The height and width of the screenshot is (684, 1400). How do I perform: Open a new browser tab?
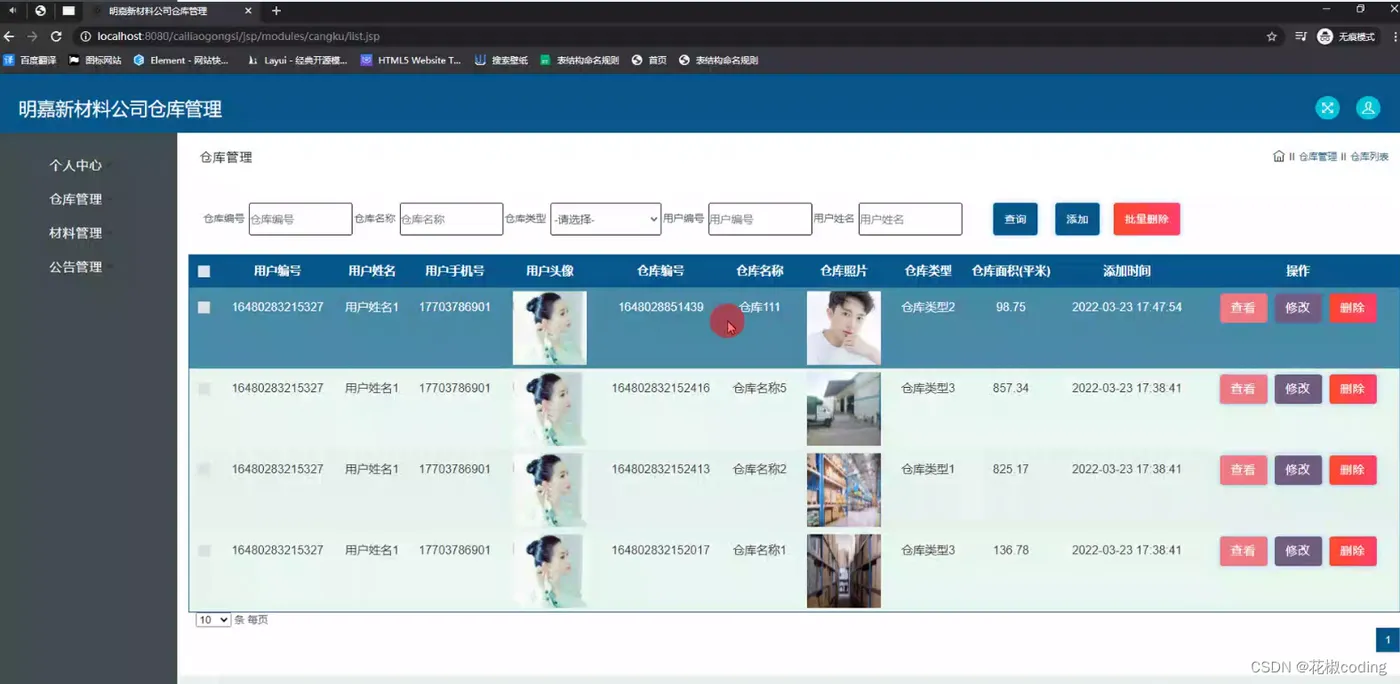point(277,11)
